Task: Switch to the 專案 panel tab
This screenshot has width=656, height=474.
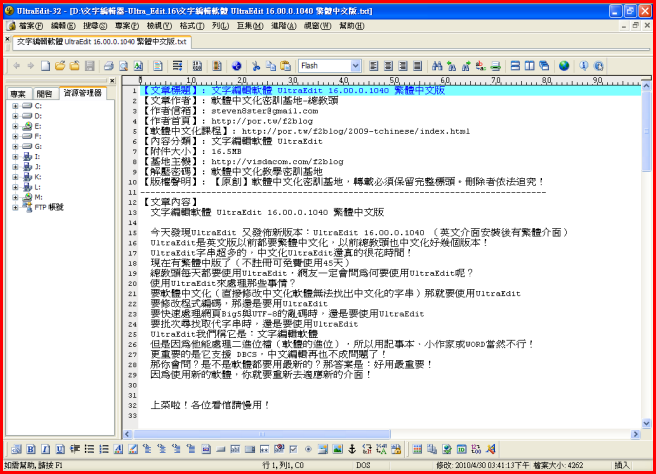Action: click(18, 93)
